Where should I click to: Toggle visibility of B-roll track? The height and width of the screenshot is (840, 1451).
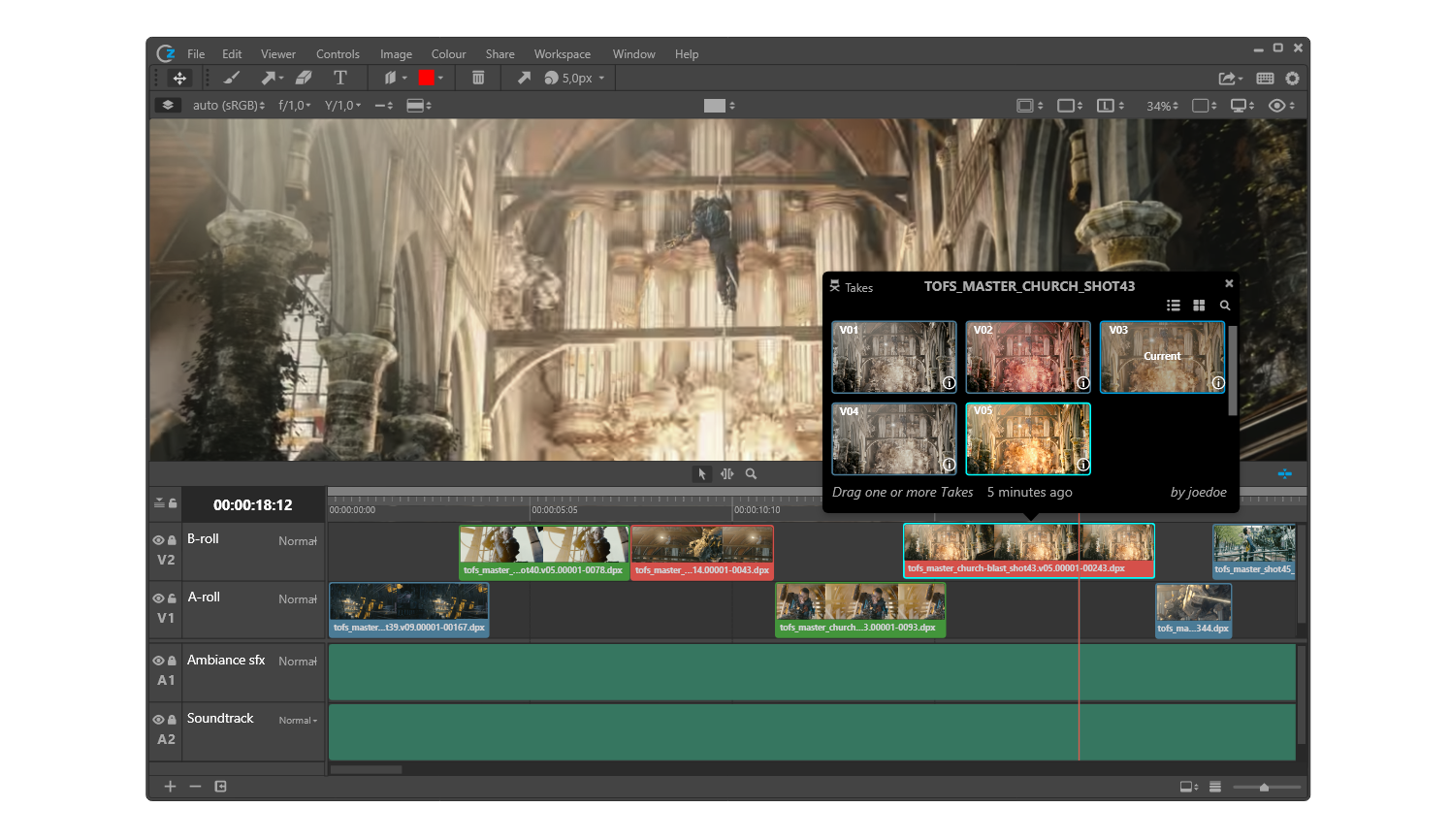coord(158,540)
